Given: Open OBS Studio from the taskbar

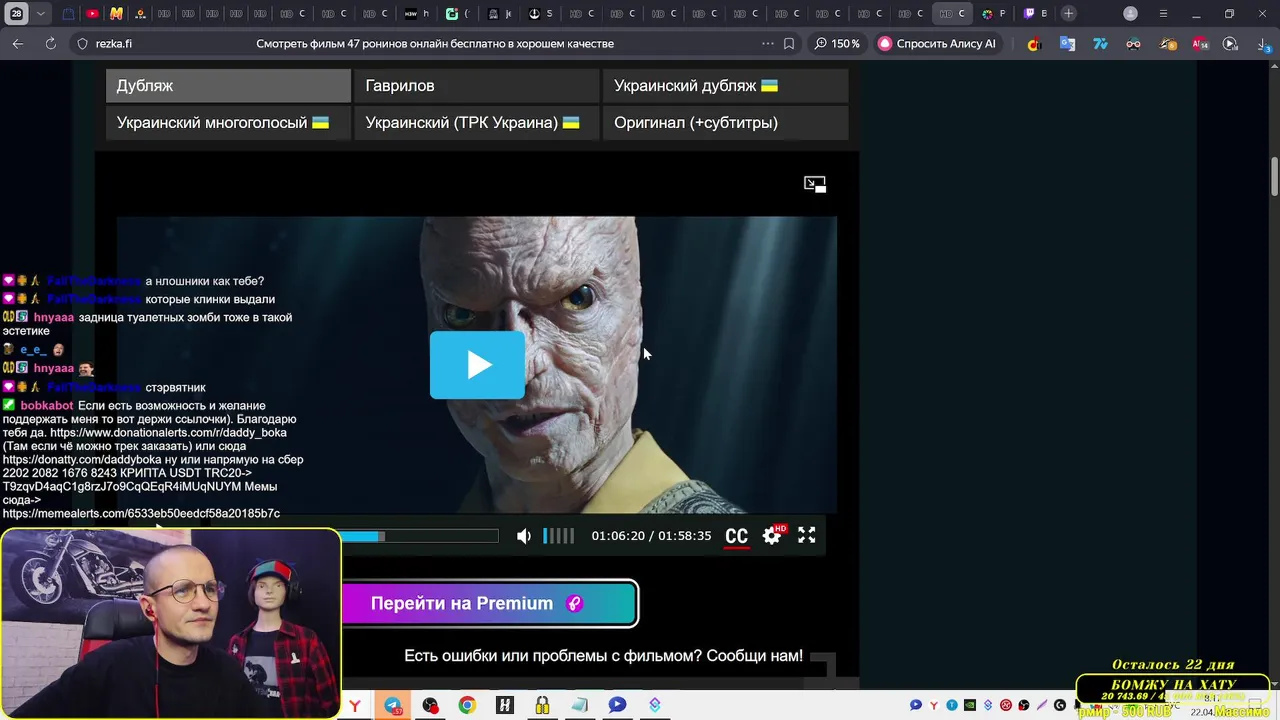Looking at the screenshot, I should 430,705.
